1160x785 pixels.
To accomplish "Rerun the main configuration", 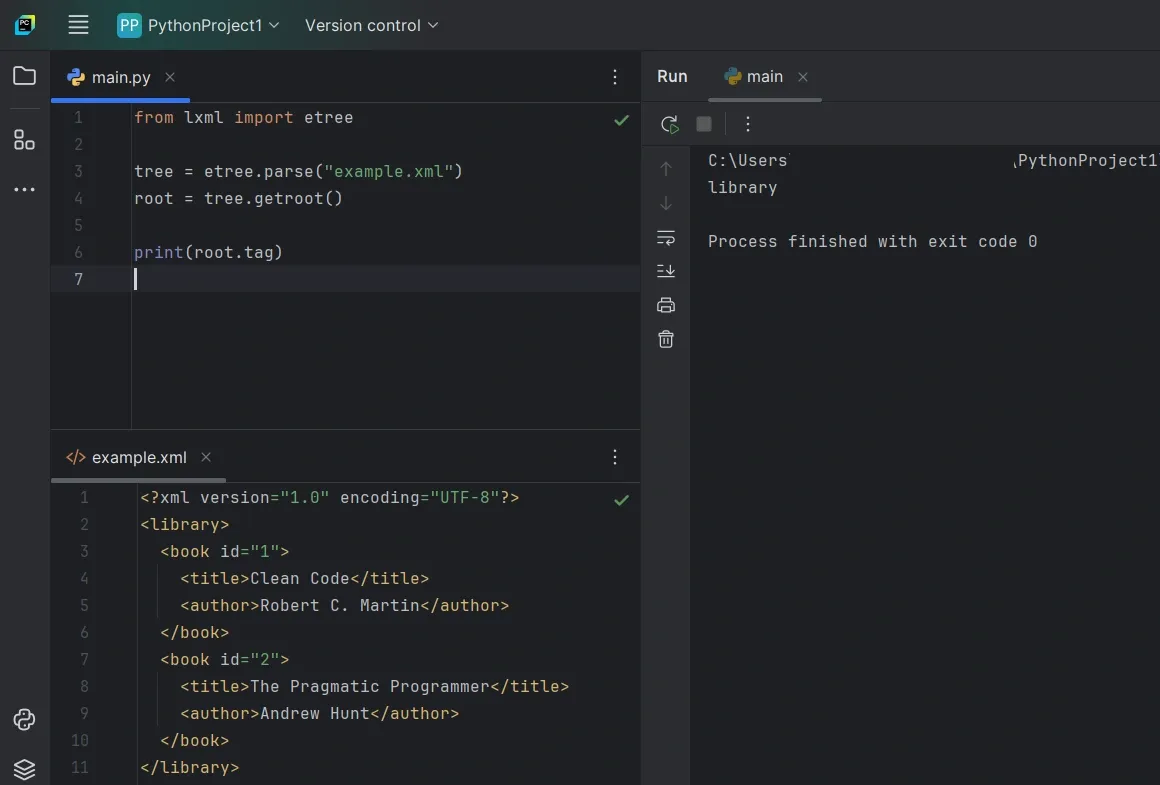I will (x=669, y=123).
